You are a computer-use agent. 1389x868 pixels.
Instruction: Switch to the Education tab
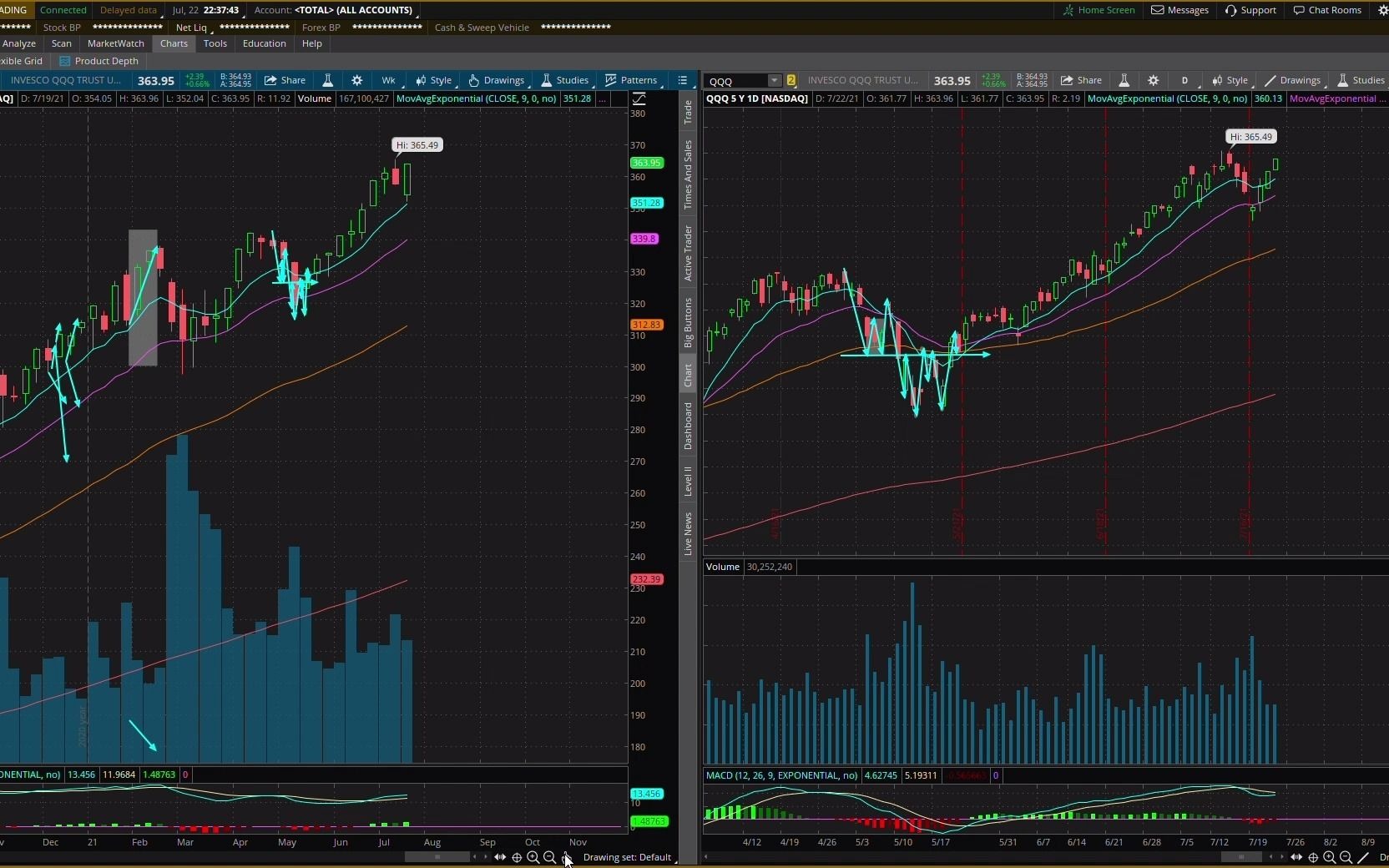(265, 43)
